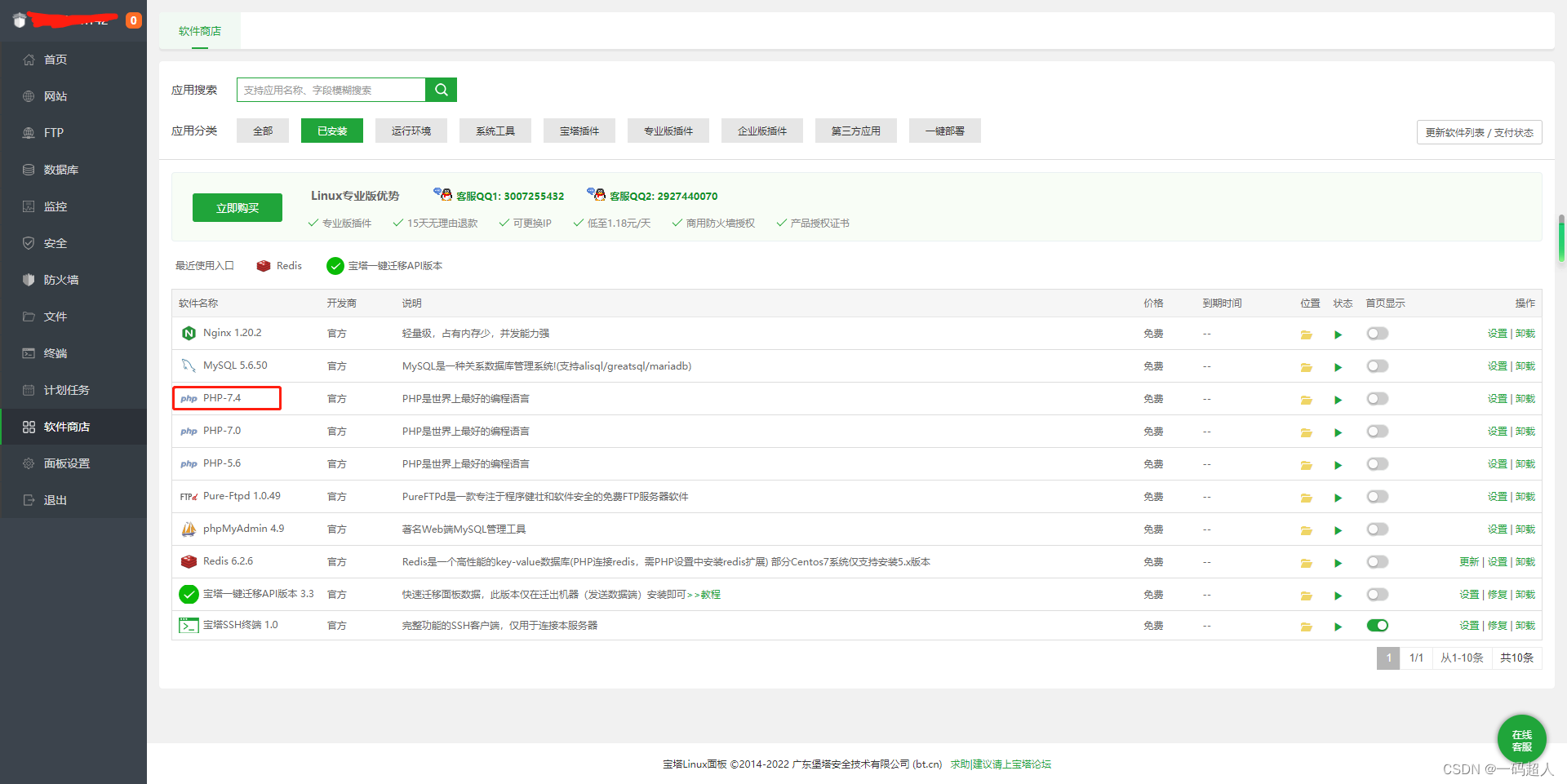The width and height of the screenshot is (1567, 784).
Task: Focus the 应用搜索 search input field
Action: pos(331,90)
